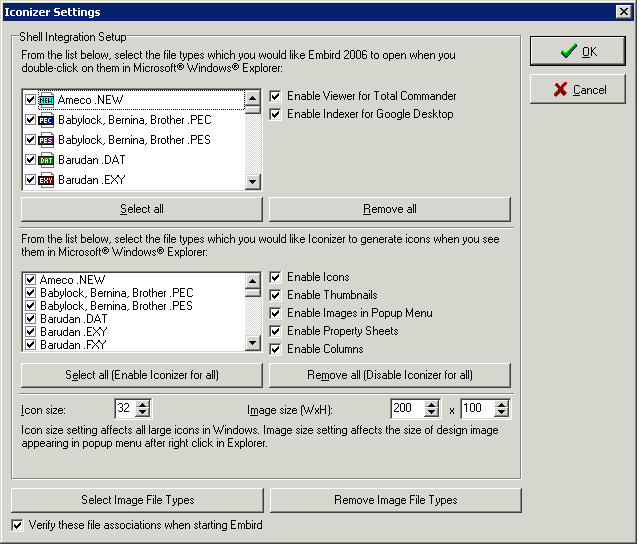Increase the Image width spinner value
This screenshot has width=640, height=544.
coord(431,404)
